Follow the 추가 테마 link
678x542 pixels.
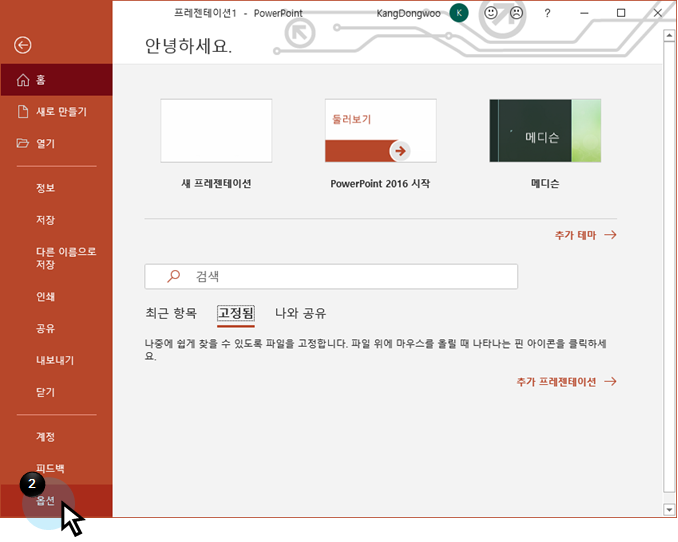point(585,235)
